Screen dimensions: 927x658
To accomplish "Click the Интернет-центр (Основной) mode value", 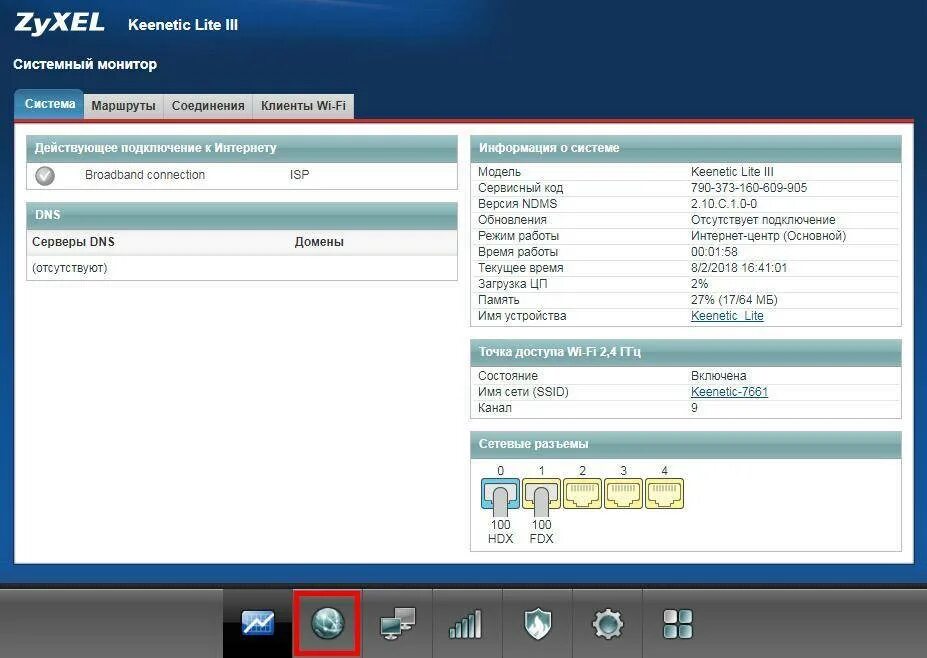I will (x=769, y=235).
